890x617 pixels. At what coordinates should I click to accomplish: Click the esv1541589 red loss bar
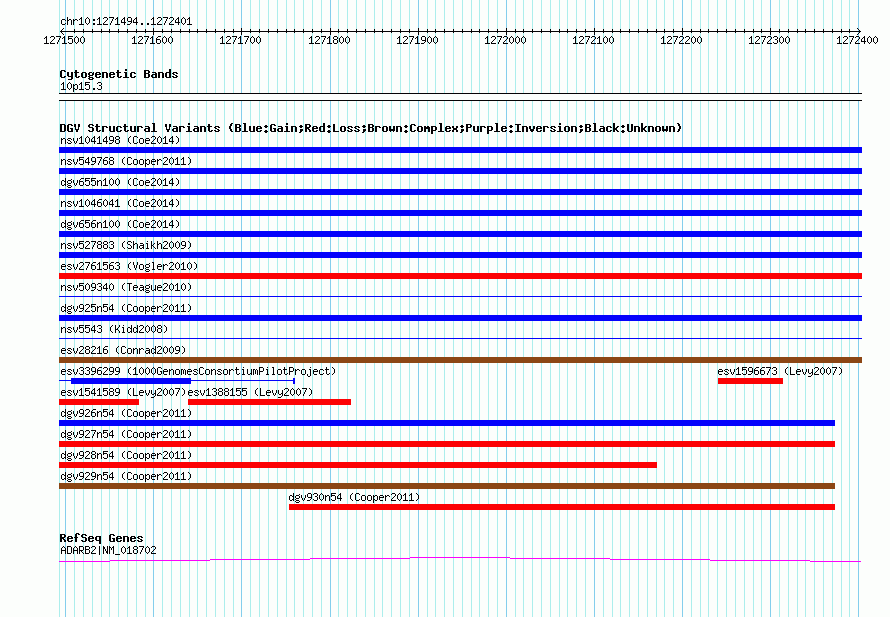[99, 402]
